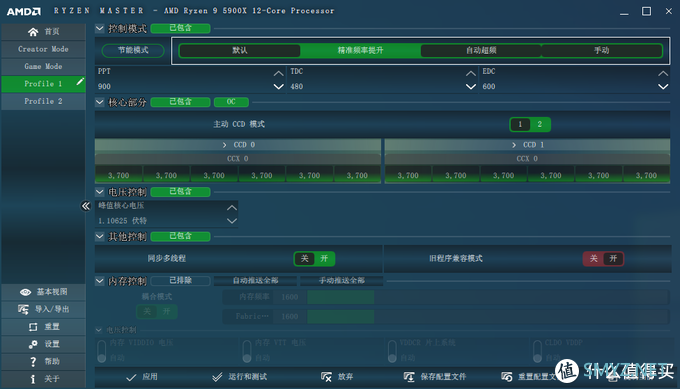Click the 基本视图 eye icon
The height and width of the screenshot is (389, 680).
pyautogui.click(x=26, y=292)
